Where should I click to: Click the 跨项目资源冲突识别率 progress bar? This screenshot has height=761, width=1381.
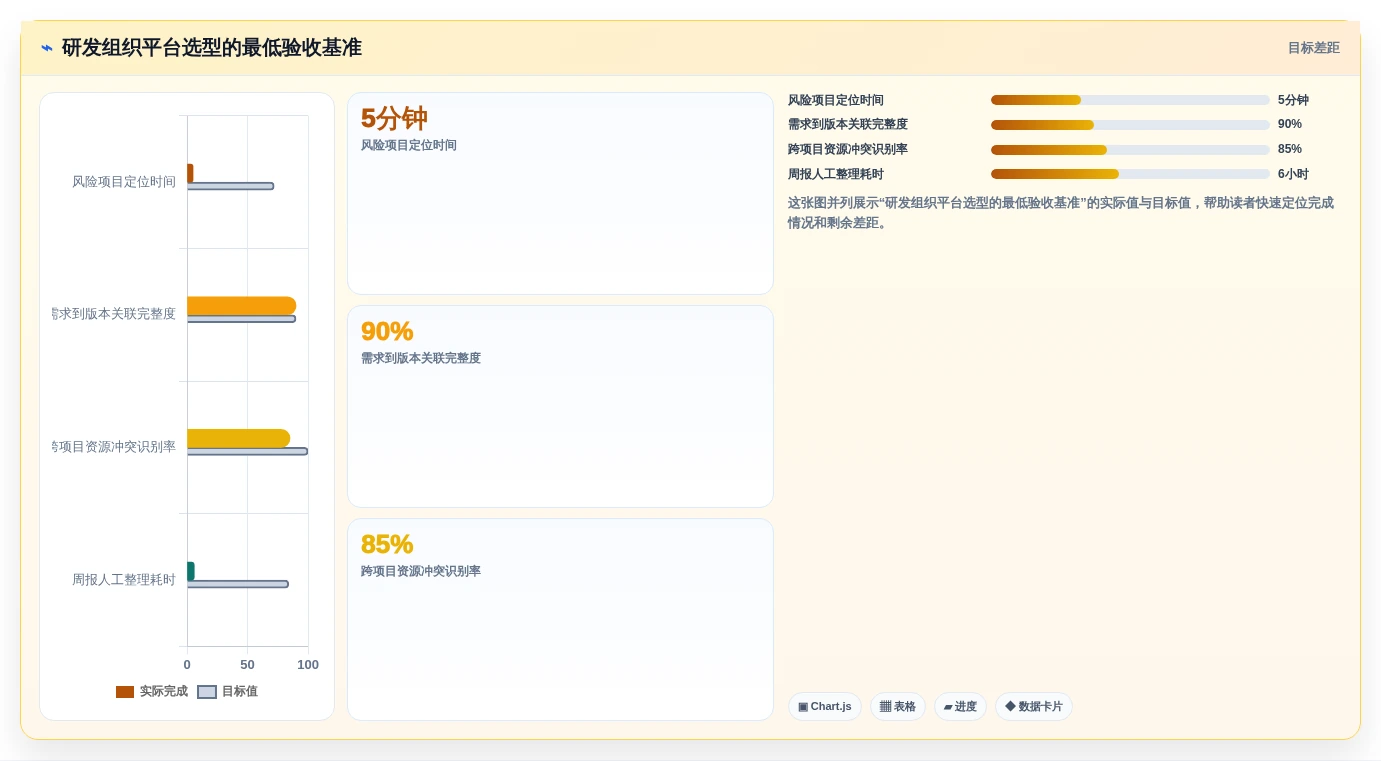point(1130,150)
